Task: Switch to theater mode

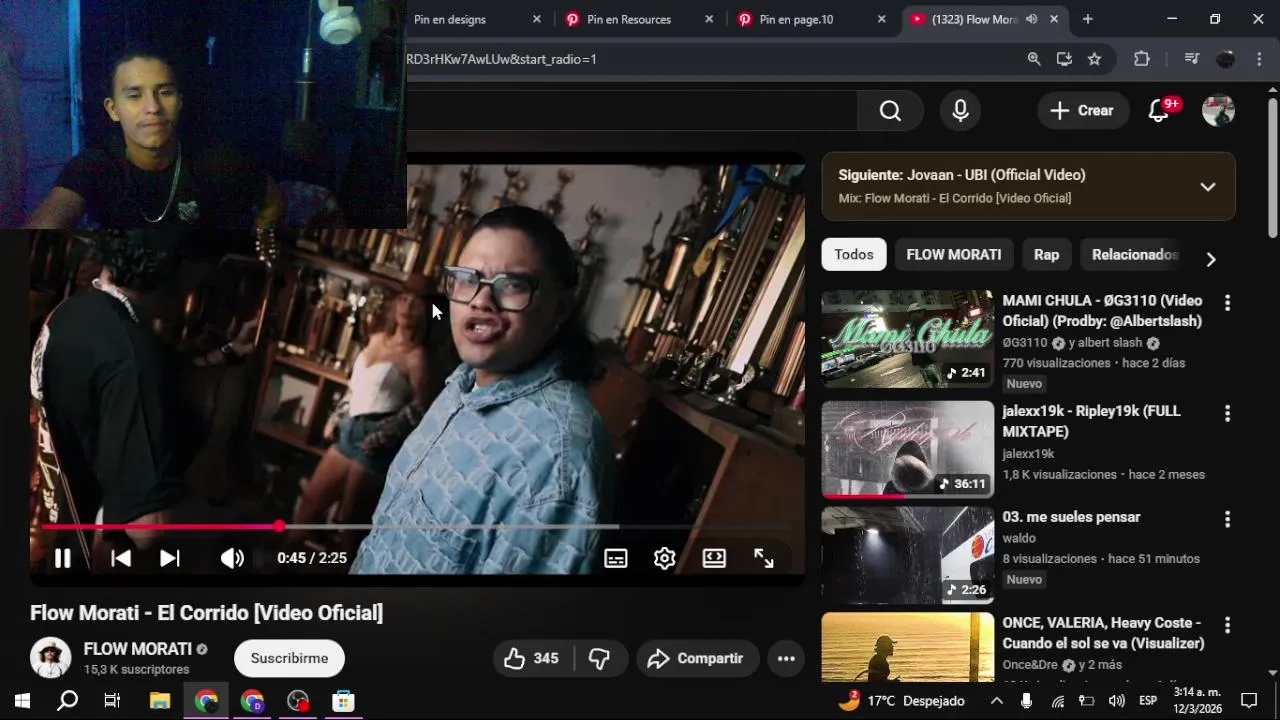Action: pos(714,558)
